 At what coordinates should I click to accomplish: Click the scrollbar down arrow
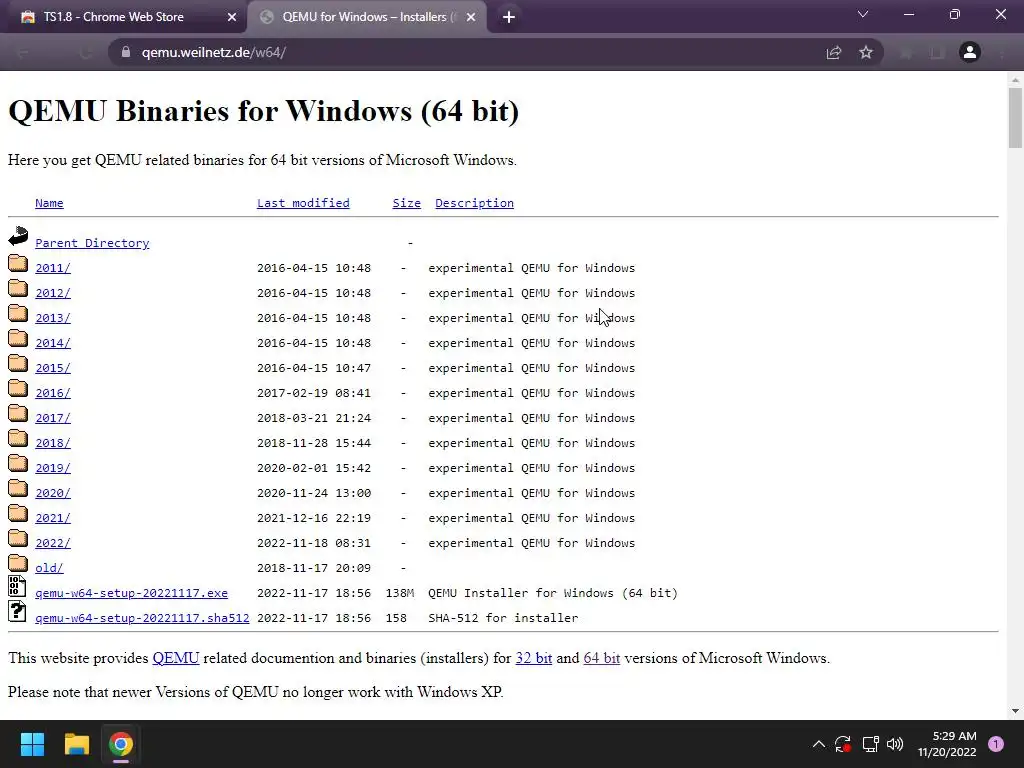click(x=1015, y=711)
